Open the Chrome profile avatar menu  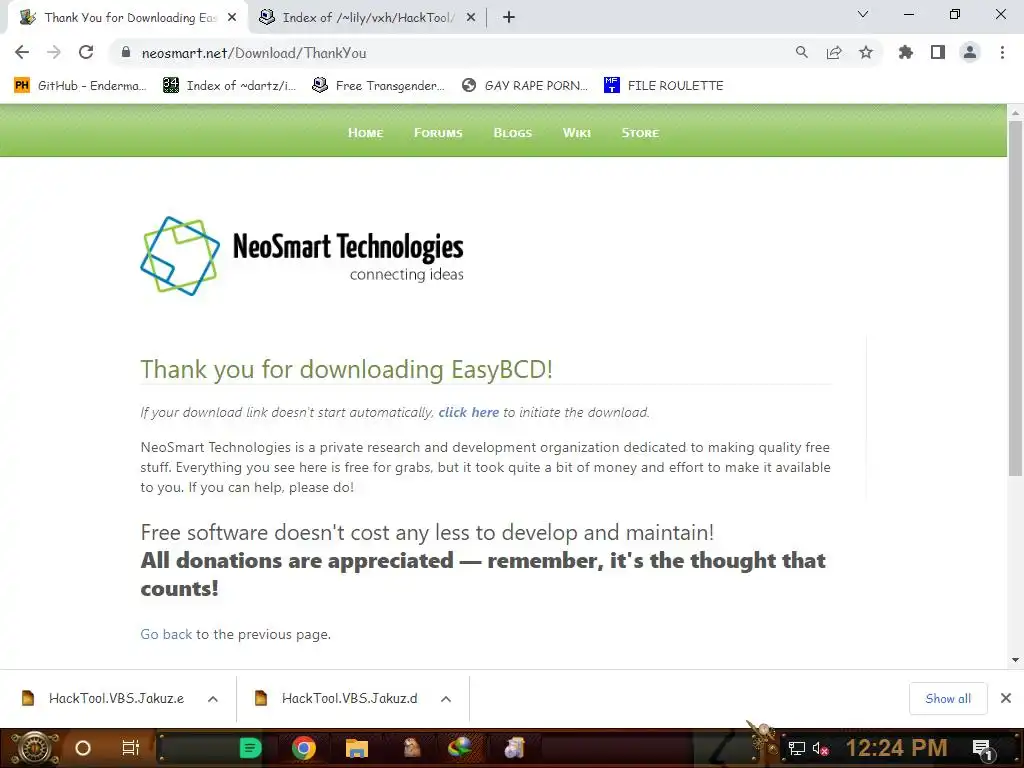pyautogui.click(x=970, y=52)
